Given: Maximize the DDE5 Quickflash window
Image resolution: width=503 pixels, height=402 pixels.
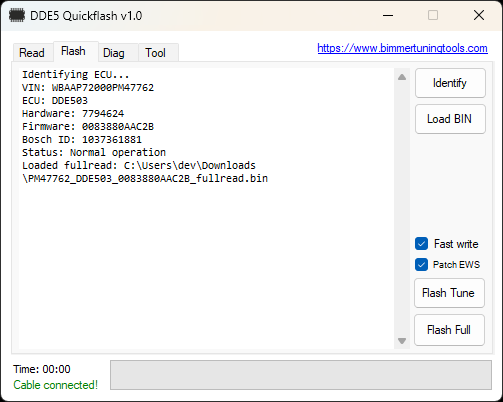Looking at the screenshot, I should 433,15.
